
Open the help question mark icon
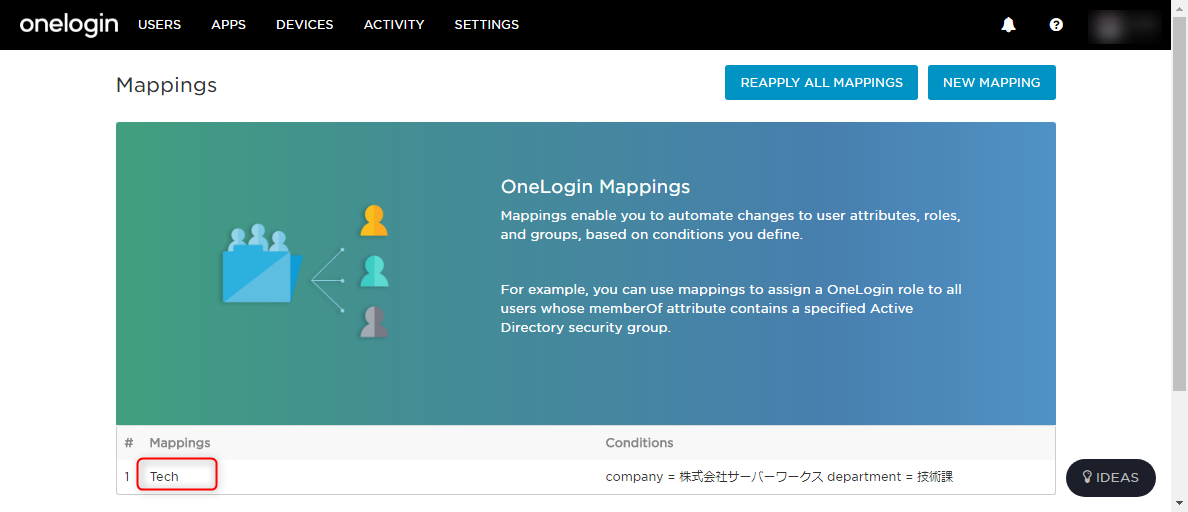(1056, 25)
